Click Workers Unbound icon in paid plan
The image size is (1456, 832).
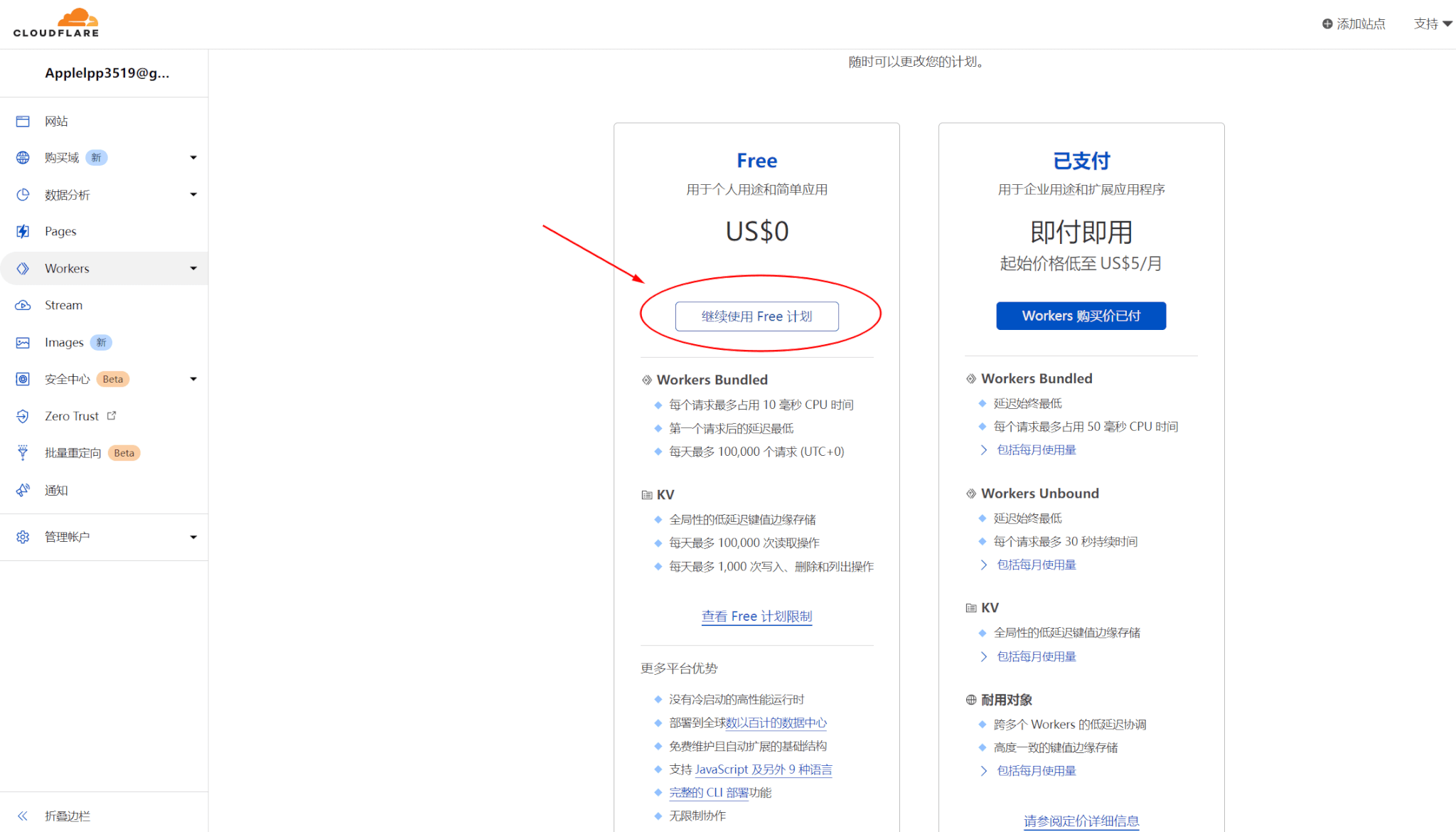971,494
